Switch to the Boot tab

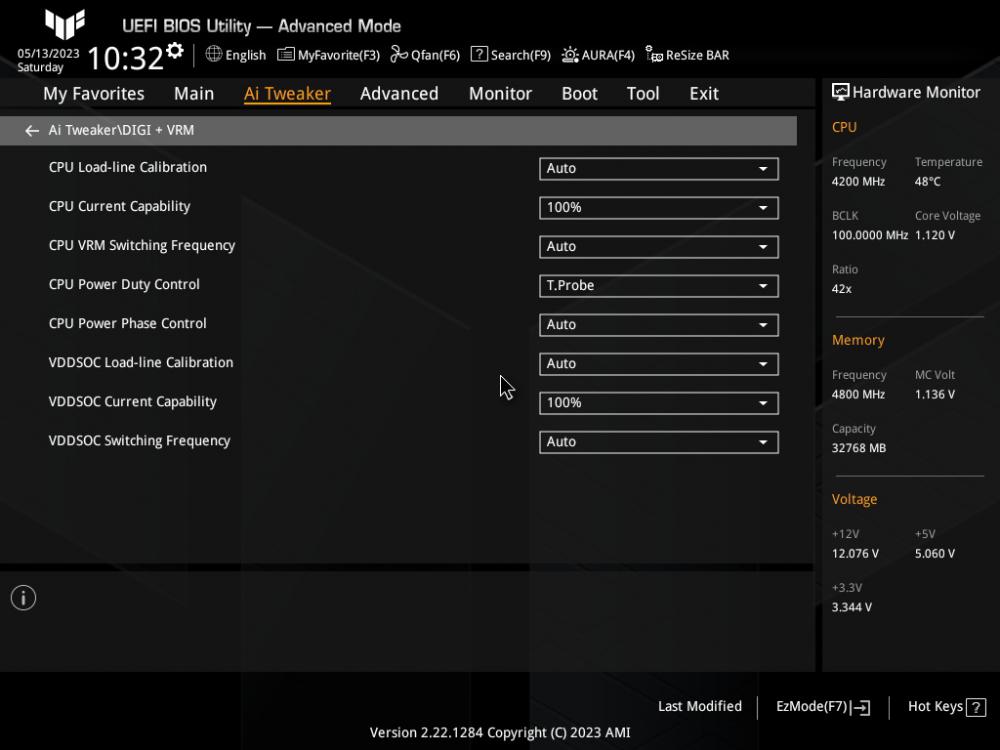click(579, 94)
